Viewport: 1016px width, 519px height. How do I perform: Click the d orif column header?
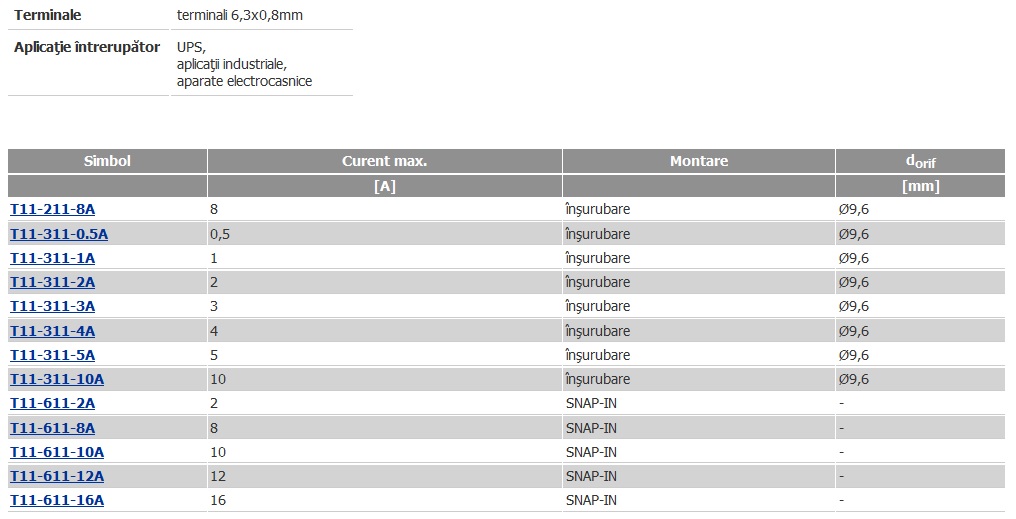pos(921,161)
